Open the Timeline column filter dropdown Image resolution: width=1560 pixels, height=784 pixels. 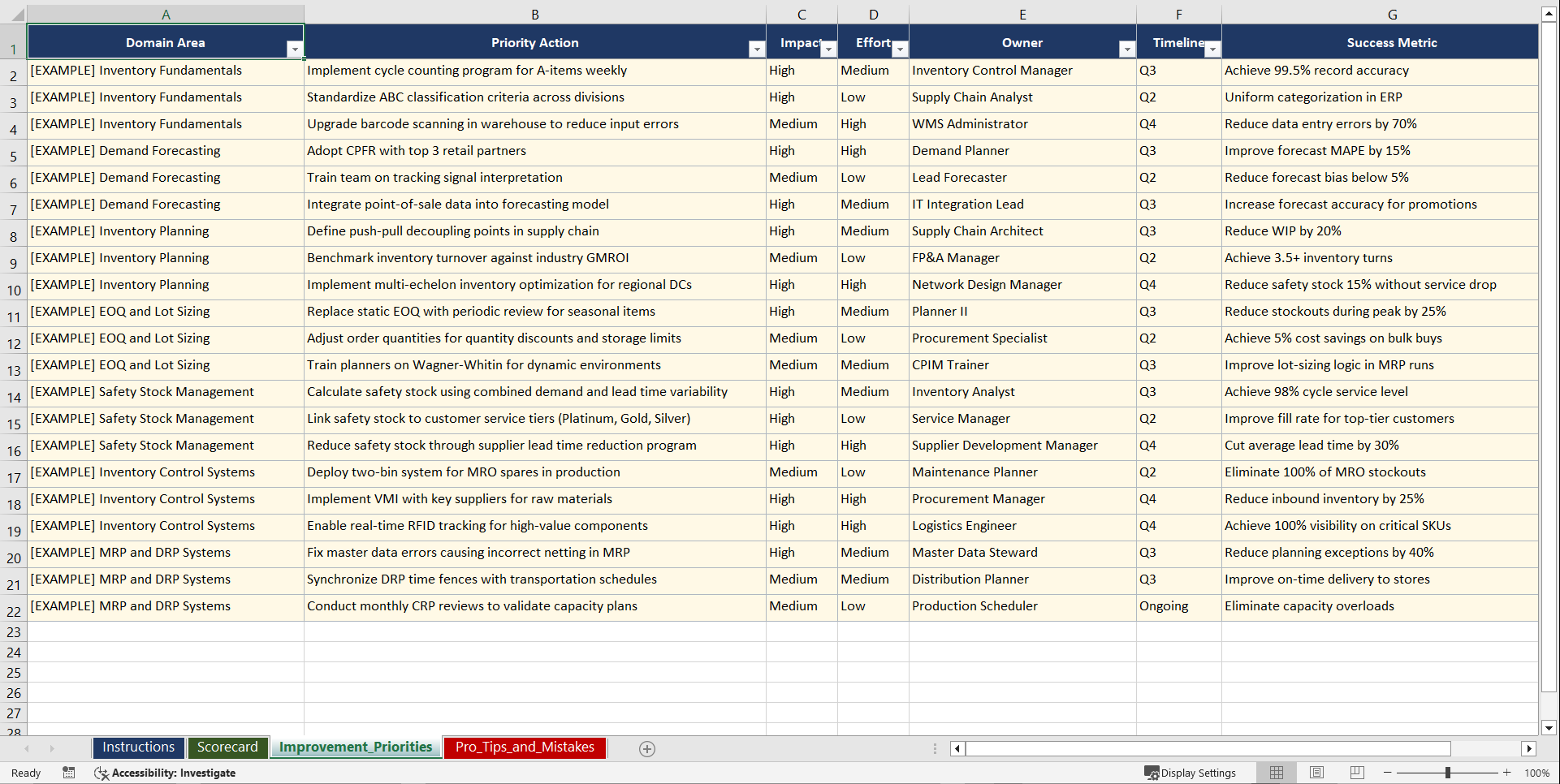point(1212,50)
